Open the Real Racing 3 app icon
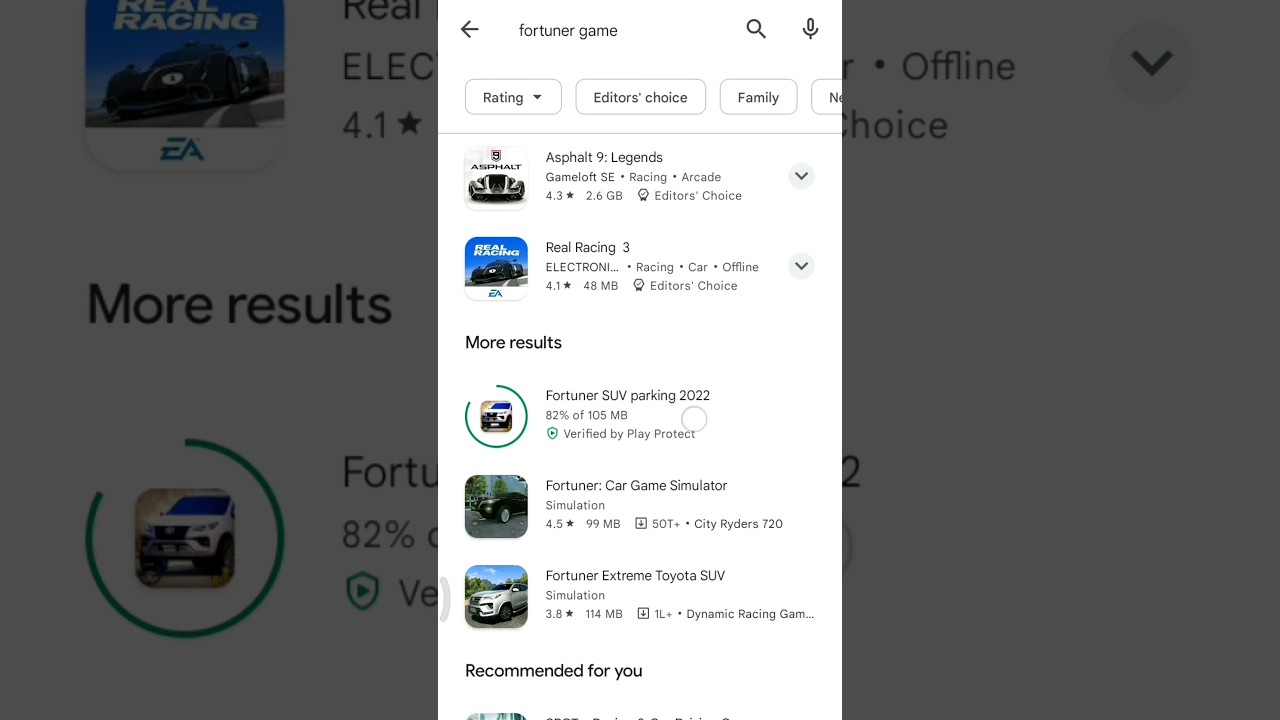 (x=496, y=268)
